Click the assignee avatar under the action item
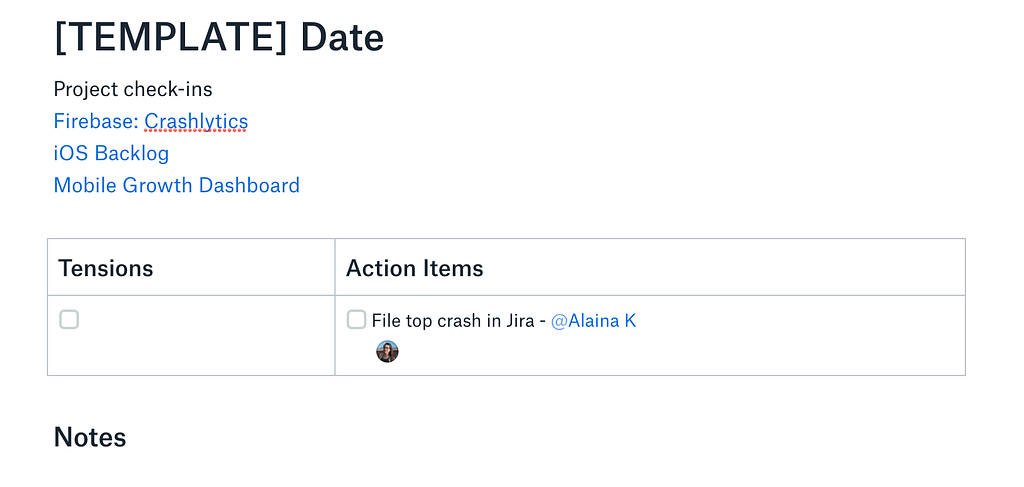 (387, 351)
